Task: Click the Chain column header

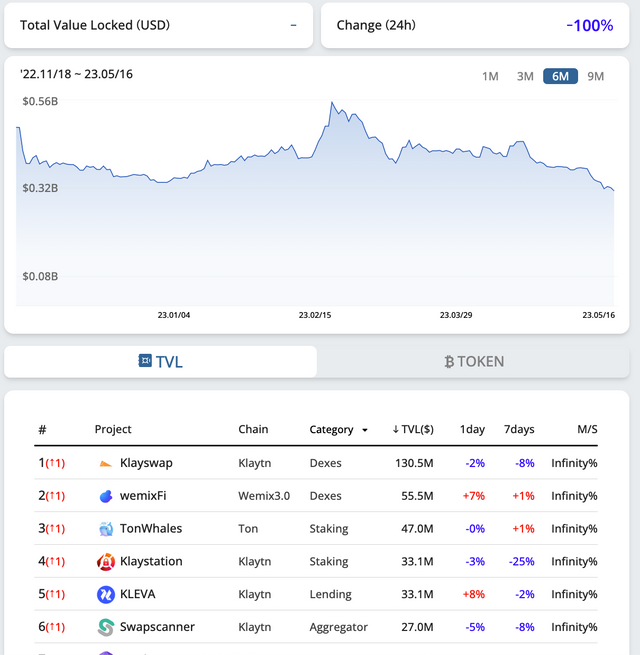Action: click(x=253, y=429)
